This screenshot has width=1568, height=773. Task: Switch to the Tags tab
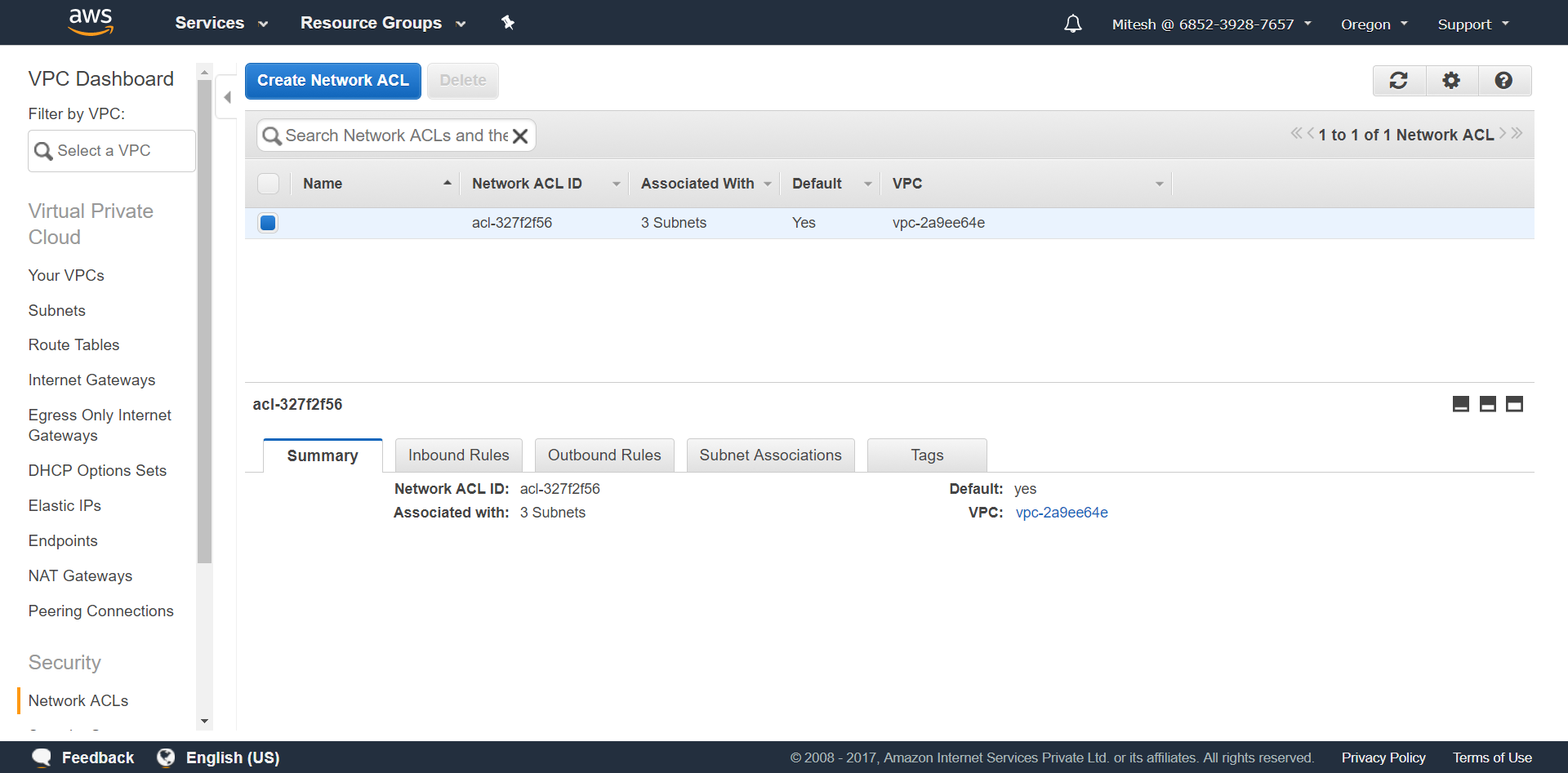coord(927,455)
